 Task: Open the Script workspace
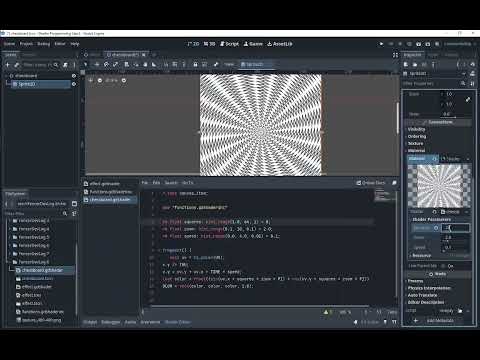229,44
